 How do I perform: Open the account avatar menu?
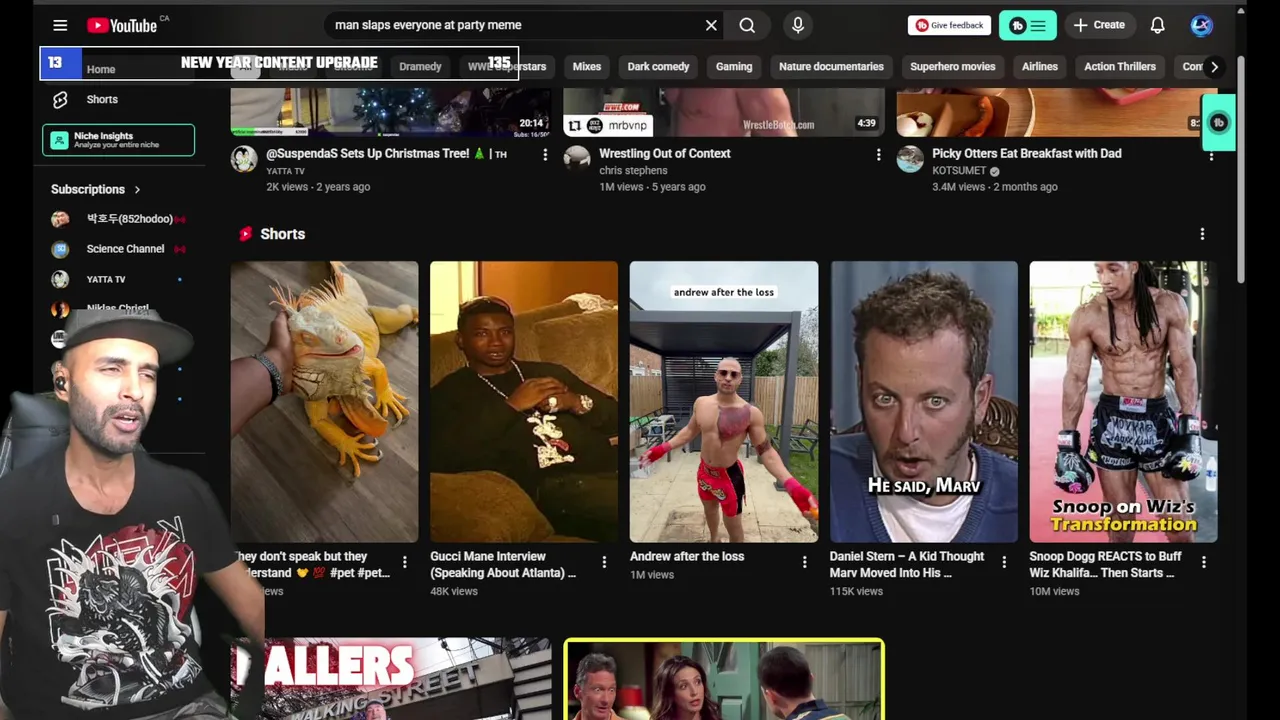[x=1201, y=25]
